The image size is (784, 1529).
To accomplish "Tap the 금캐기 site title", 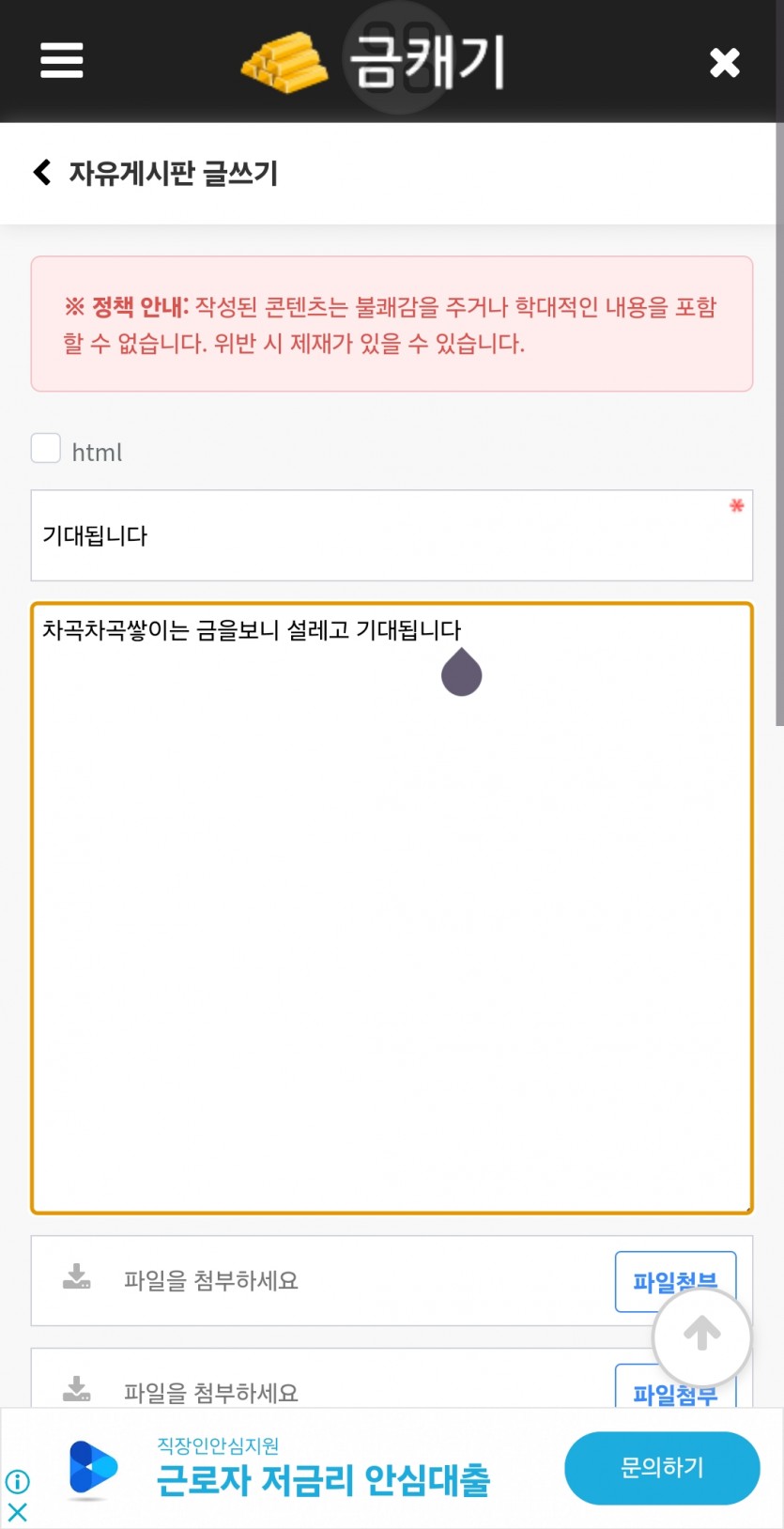I will click(426, 62).
